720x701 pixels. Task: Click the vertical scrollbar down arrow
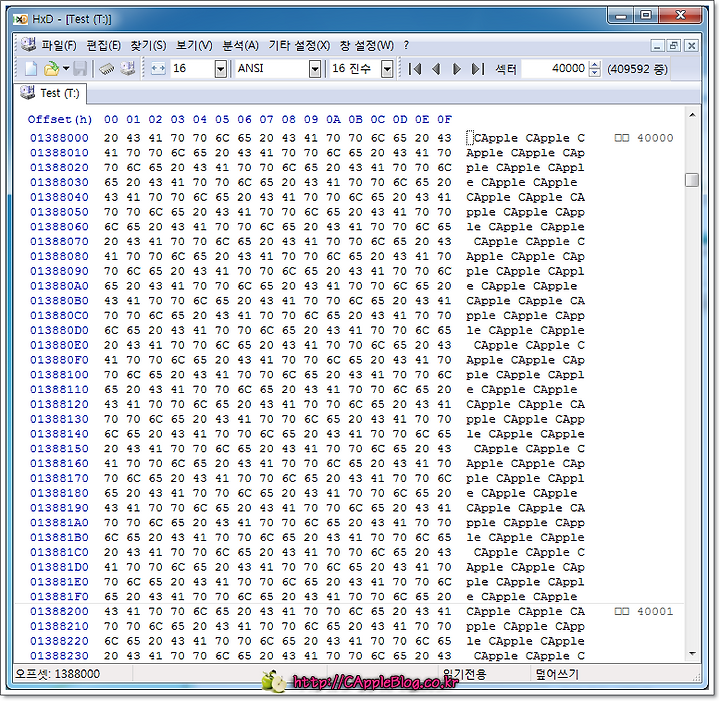(692, 653)
